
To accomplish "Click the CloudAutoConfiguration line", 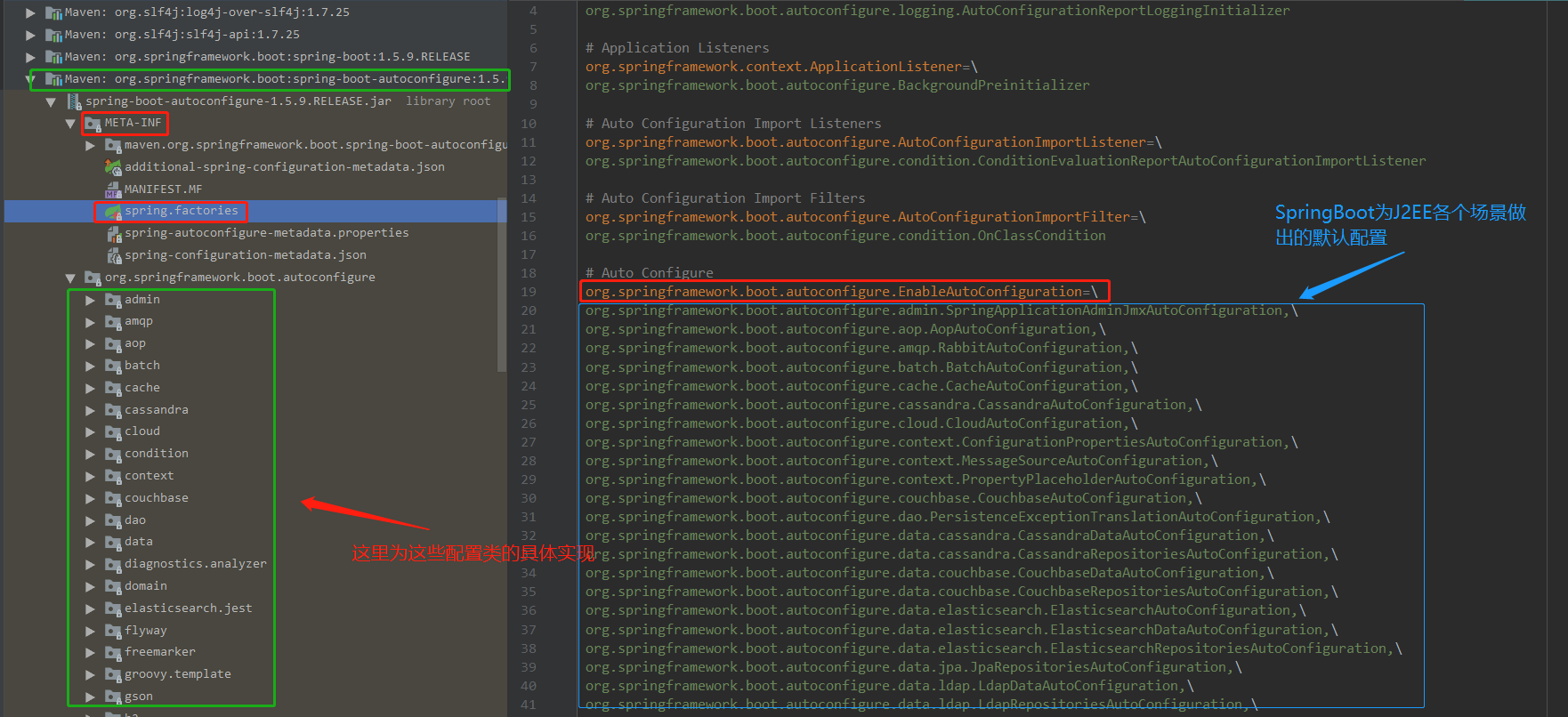I will click(x=861, y=423).
